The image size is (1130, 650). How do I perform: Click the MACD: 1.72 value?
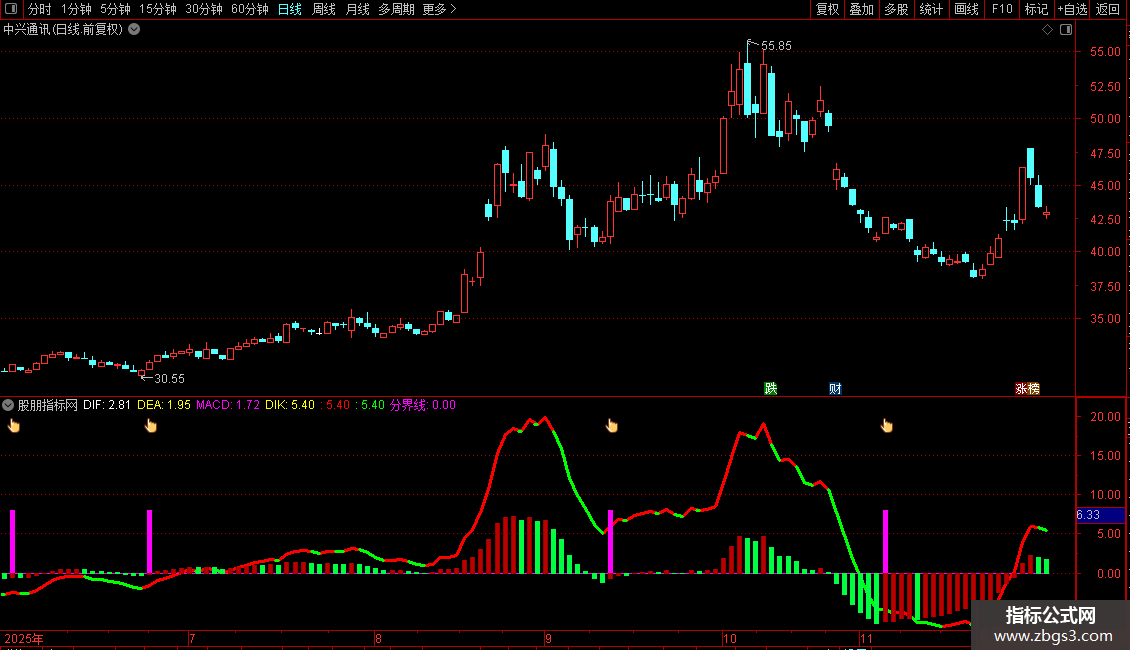pyautogui.click(x=228, y=405)
